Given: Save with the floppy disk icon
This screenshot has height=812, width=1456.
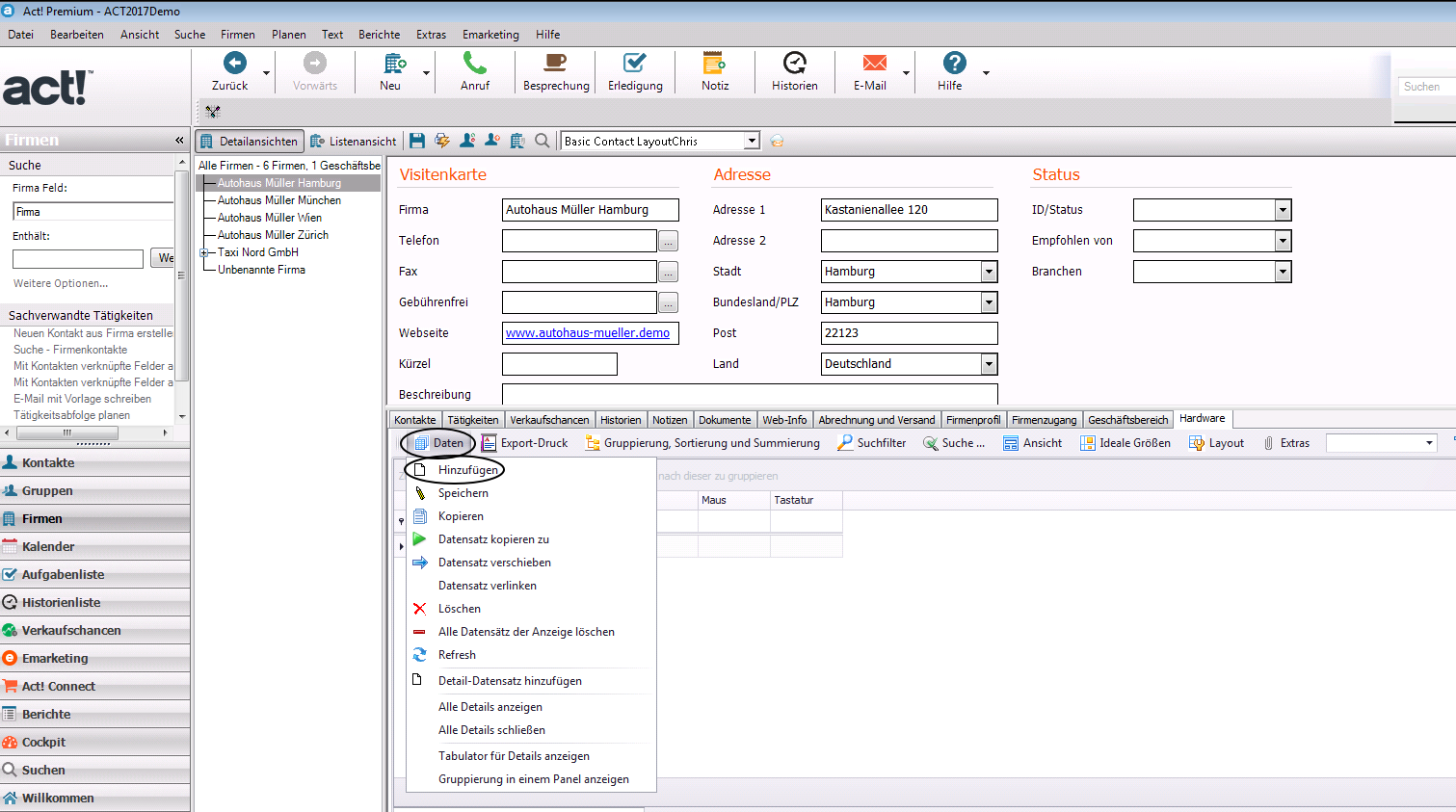Looking at the screenshot, I should tap(417, 141).
